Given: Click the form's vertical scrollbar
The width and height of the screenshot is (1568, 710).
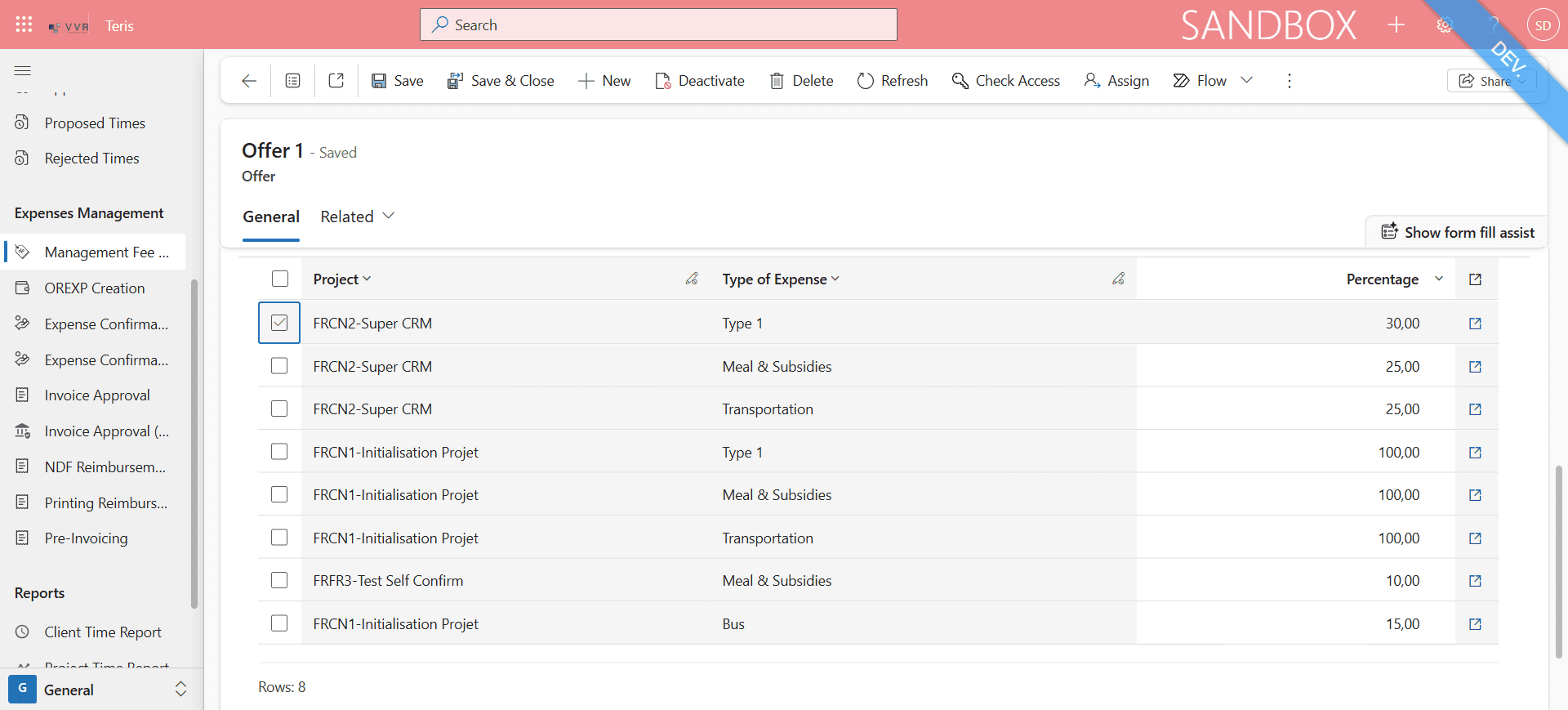Looking at the screenshot, I should tap(1558, 561).
